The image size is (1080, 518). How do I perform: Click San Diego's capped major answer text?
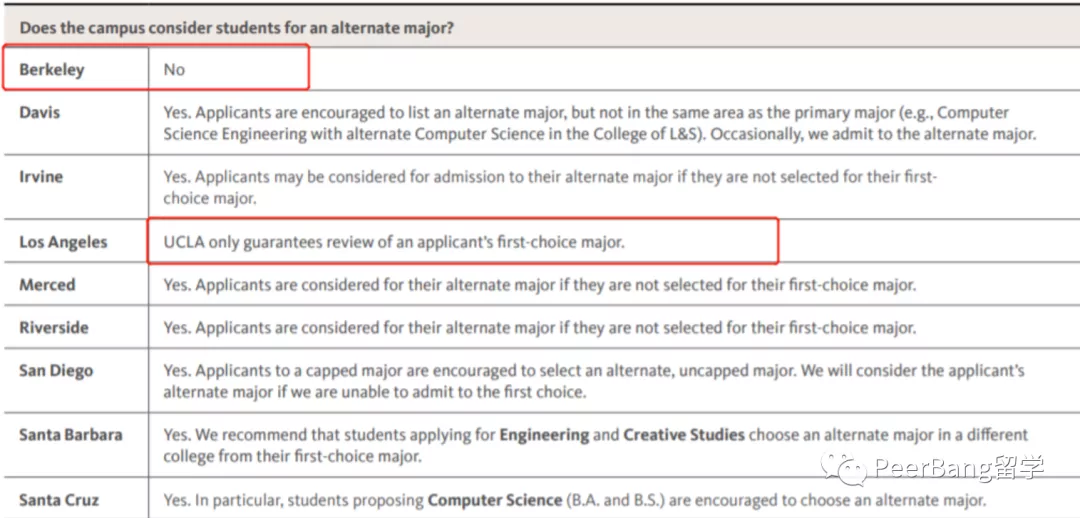(x=594, y=381)
